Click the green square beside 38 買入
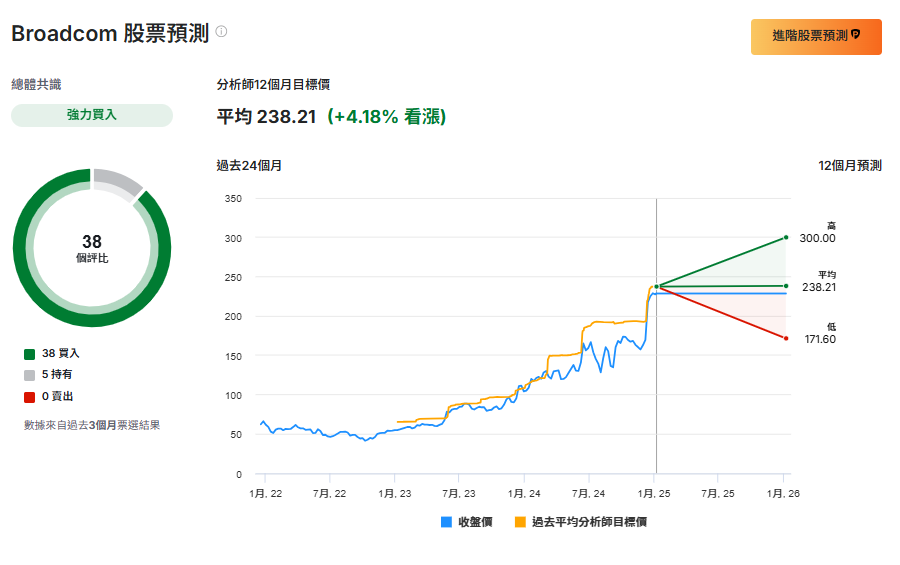 (x=30, y=353)
